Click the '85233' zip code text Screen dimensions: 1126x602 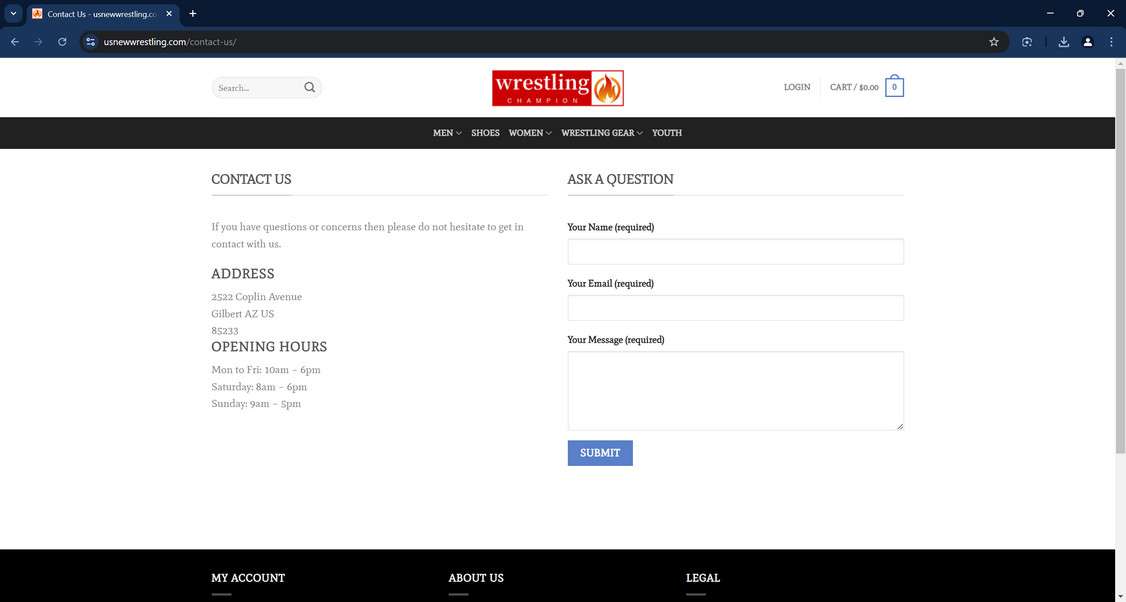tap(225, 331)
